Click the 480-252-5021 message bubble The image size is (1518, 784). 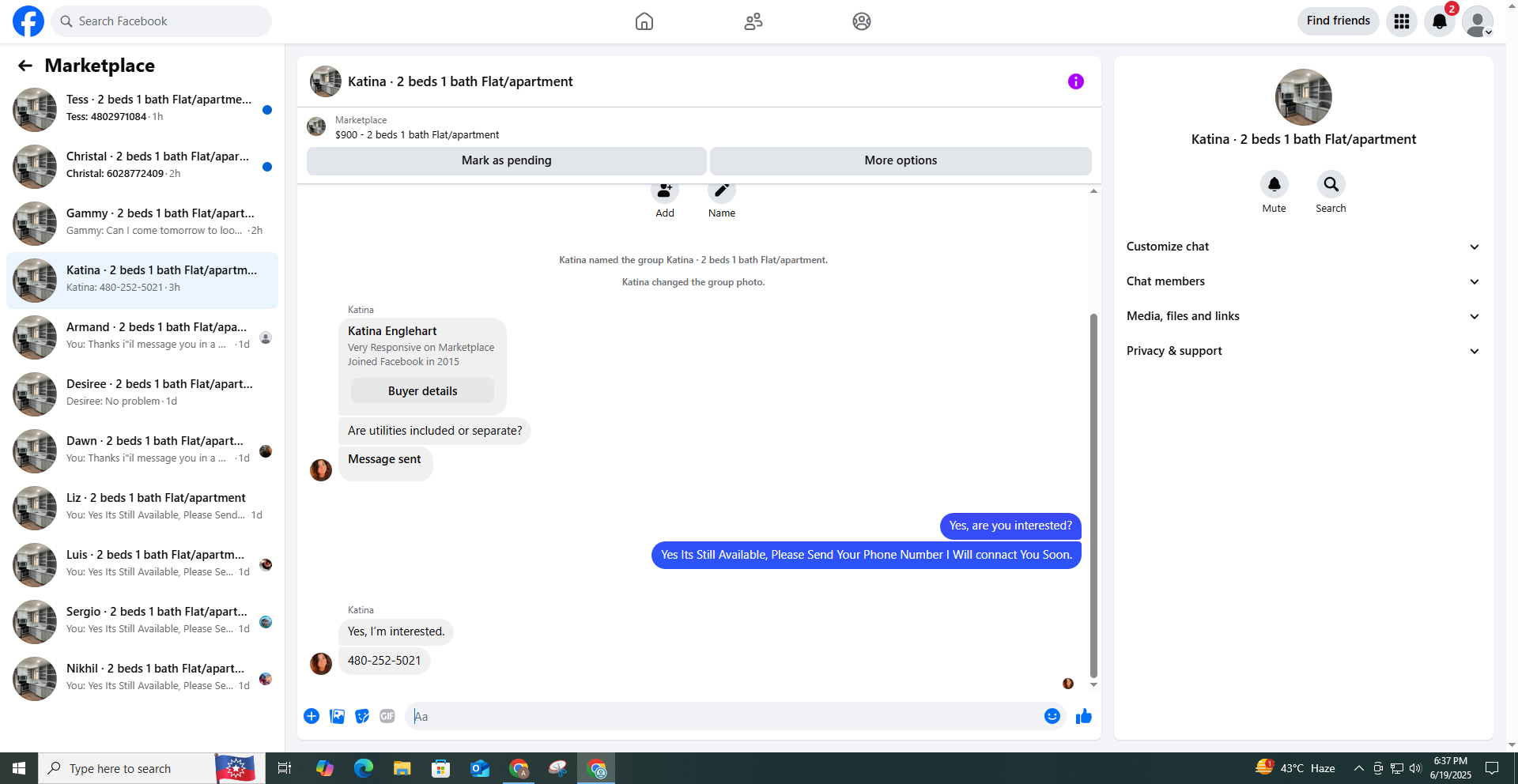pyautogui.click(x=384, y=661)
